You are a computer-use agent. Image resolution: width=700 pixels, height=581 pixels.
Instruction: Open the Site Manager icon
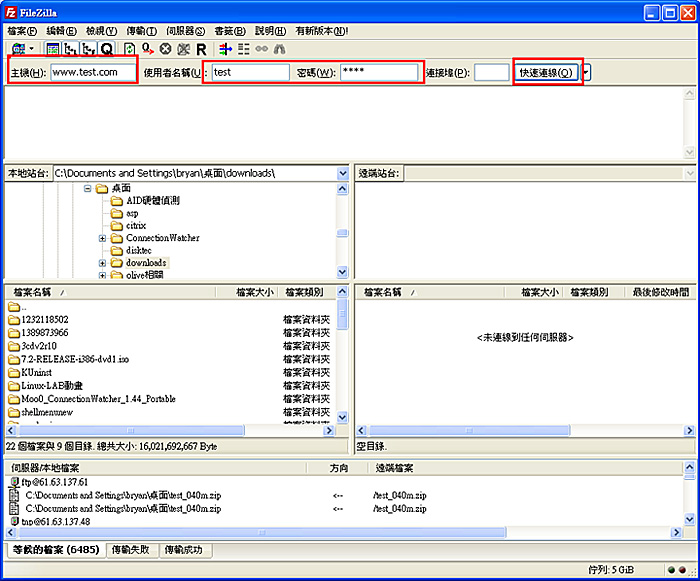click(x=19, y=49)
